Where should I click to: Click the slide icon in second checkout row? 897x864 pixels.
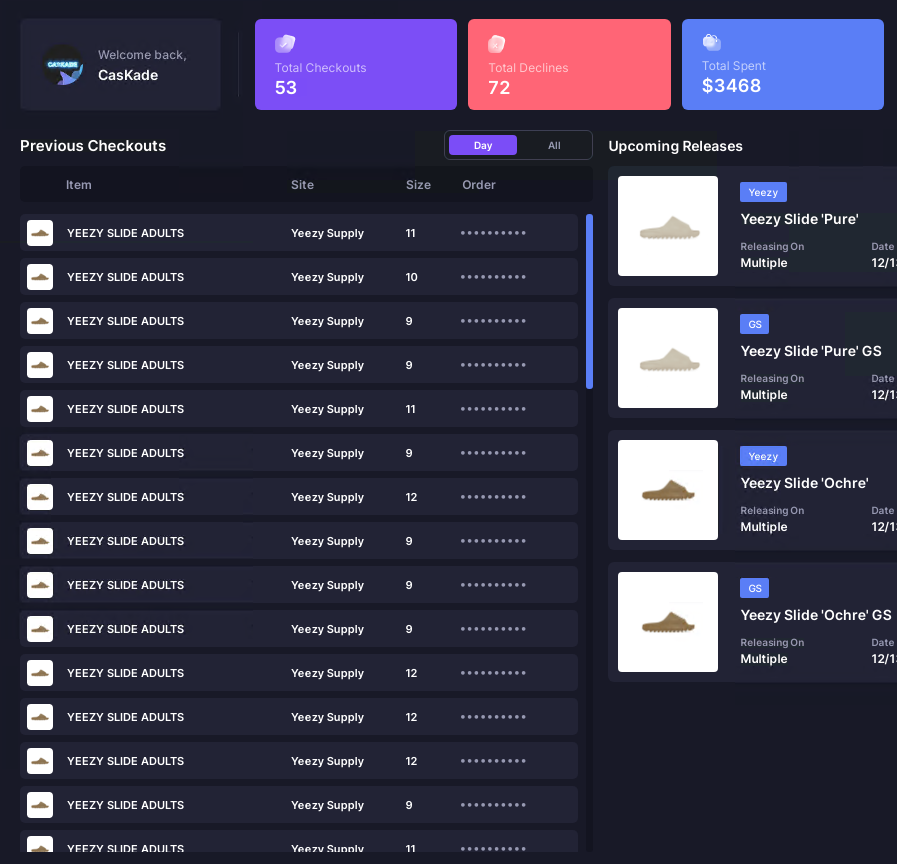(x=40, y=277)
